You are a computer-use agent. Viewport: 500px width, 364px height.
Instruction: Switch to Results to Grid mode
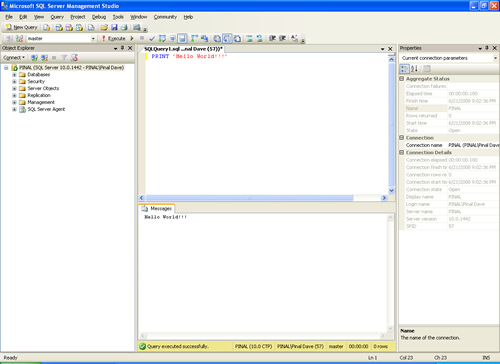(227, 39)
